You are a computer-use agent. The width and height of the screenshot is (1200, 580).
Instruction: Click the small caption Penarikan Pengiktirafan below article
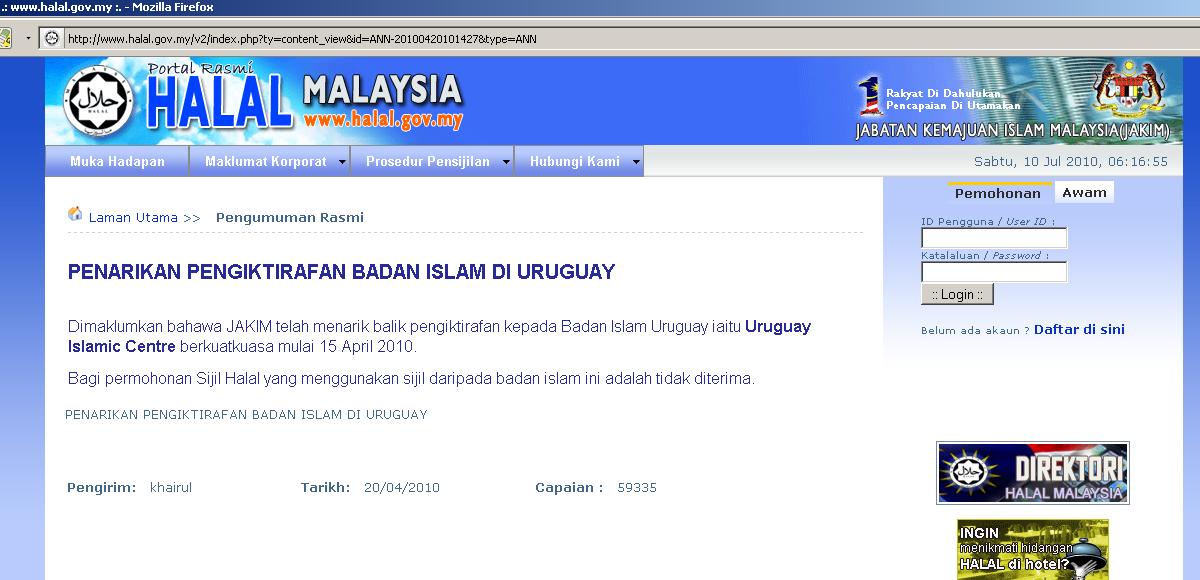(x=246, y=414)
